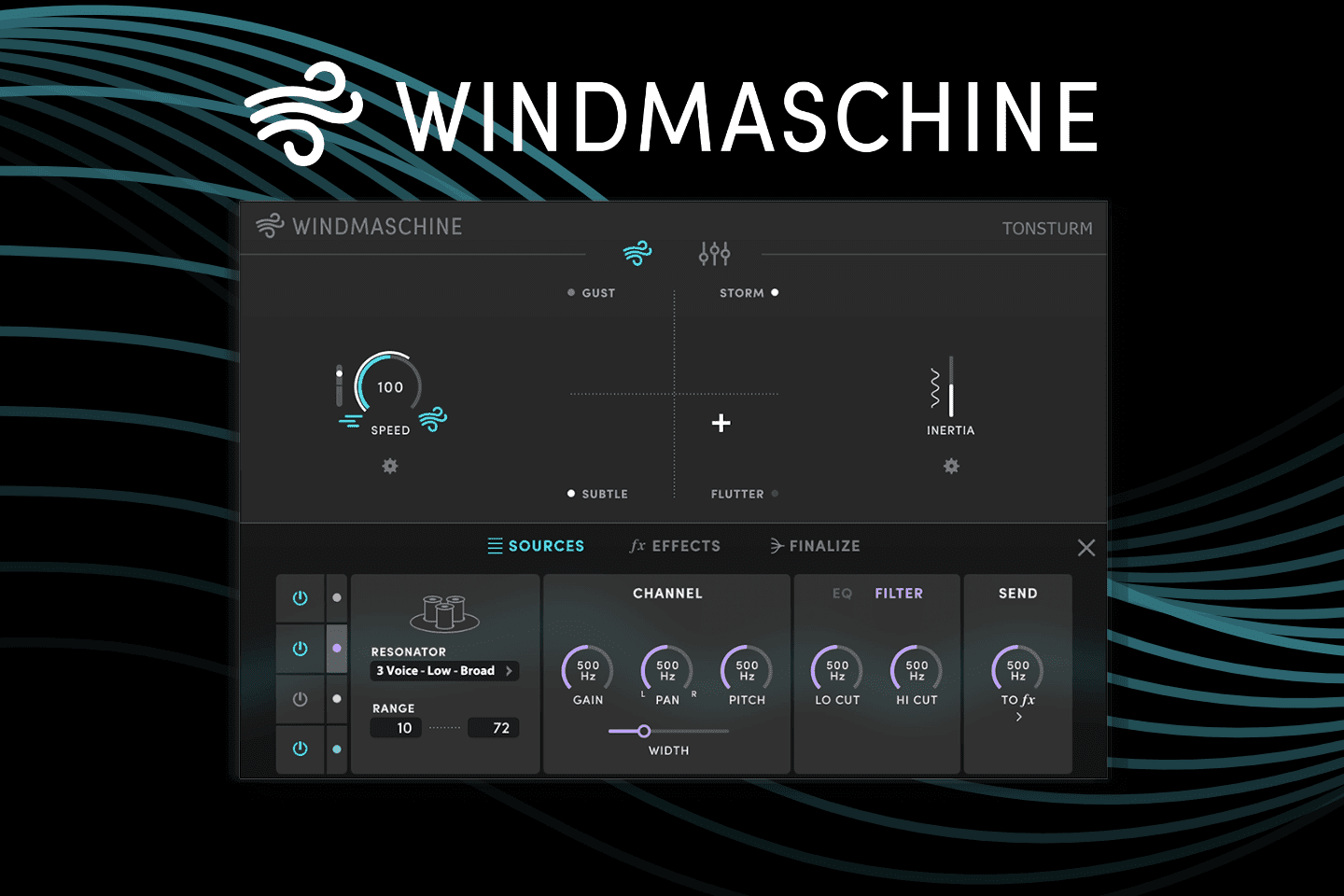Click the TONSTURM label in the header
The width and height of the screenshot is (1344, 896).
1047,227
